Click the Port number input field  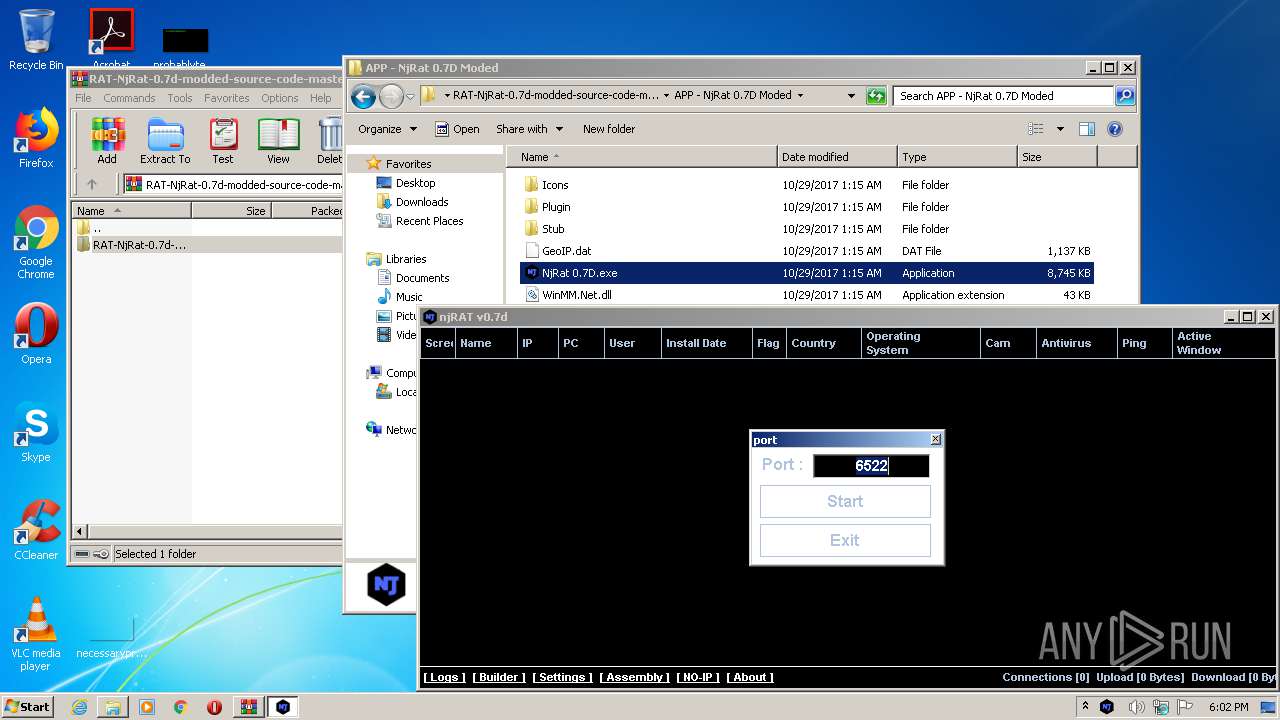[x=871, y=466]
